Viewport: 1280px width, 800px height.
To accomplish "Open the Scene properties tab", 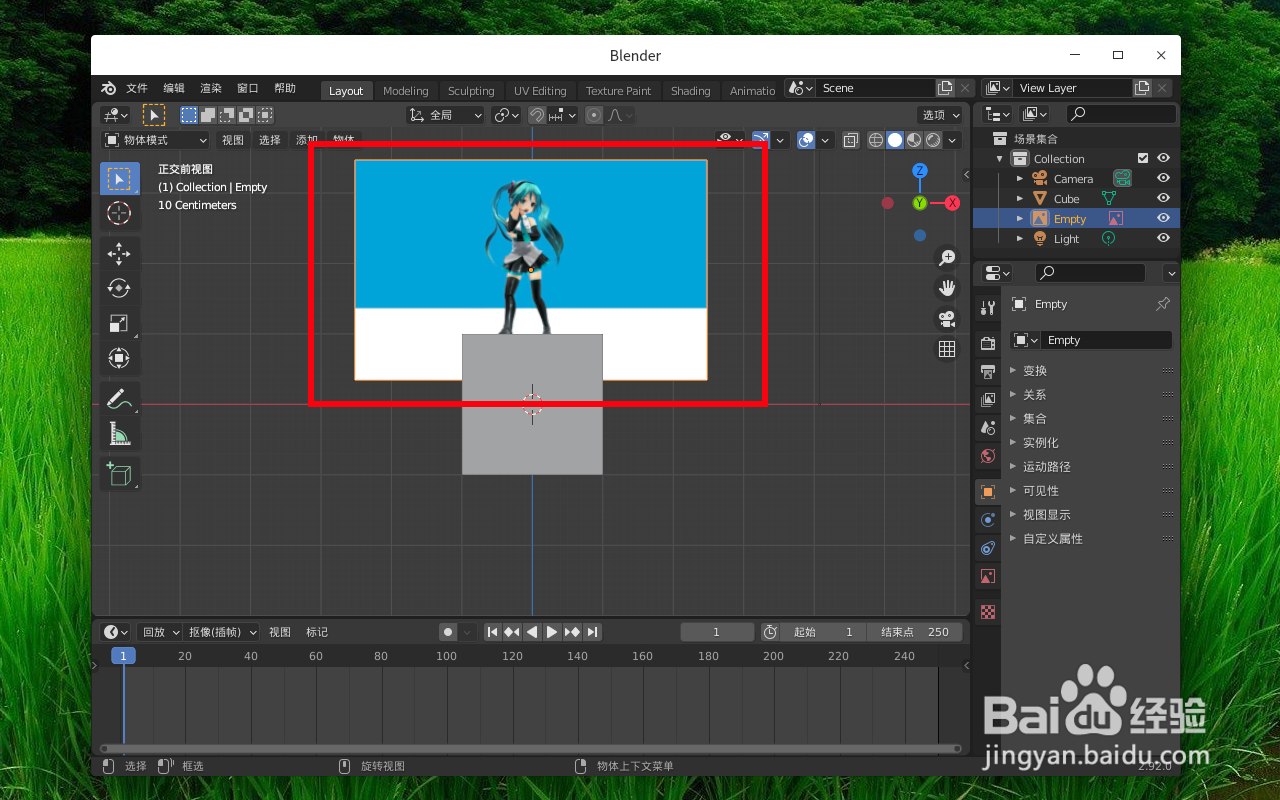I will point(988,427).
